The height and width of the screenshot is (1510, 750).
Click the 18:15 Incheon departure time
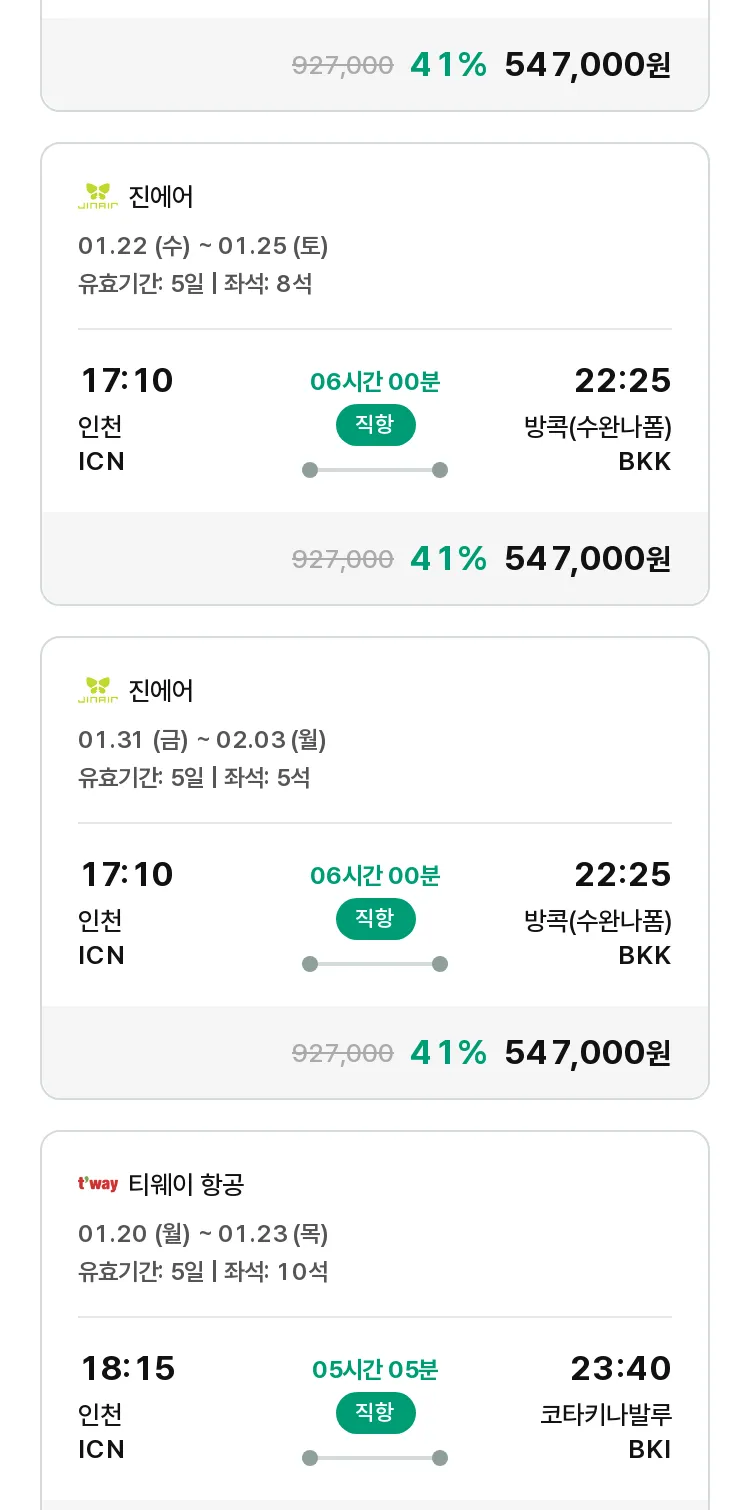click(127, 1368)
